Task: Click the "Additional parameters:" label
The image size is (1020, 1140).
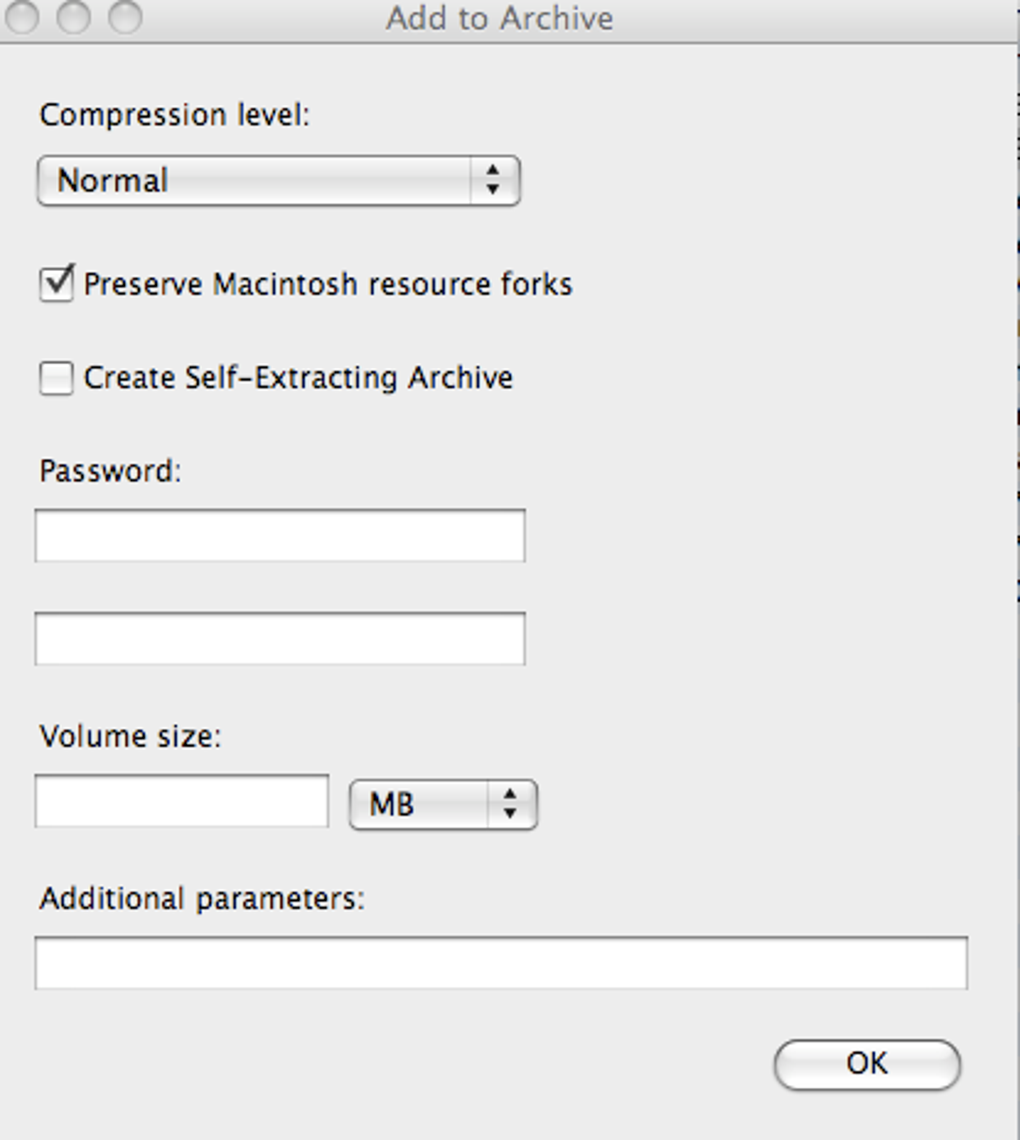Action: (x=202, y=899)
